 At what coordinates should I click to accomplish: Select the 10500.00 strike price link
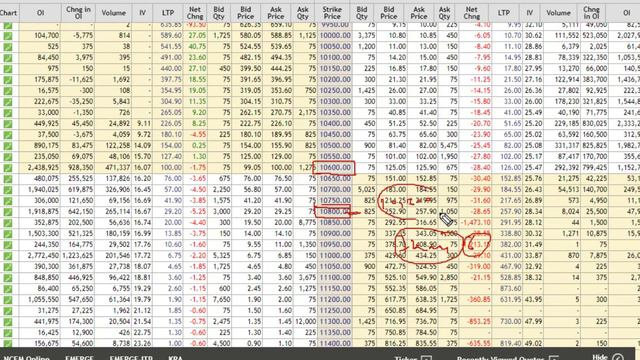[335, 146]
